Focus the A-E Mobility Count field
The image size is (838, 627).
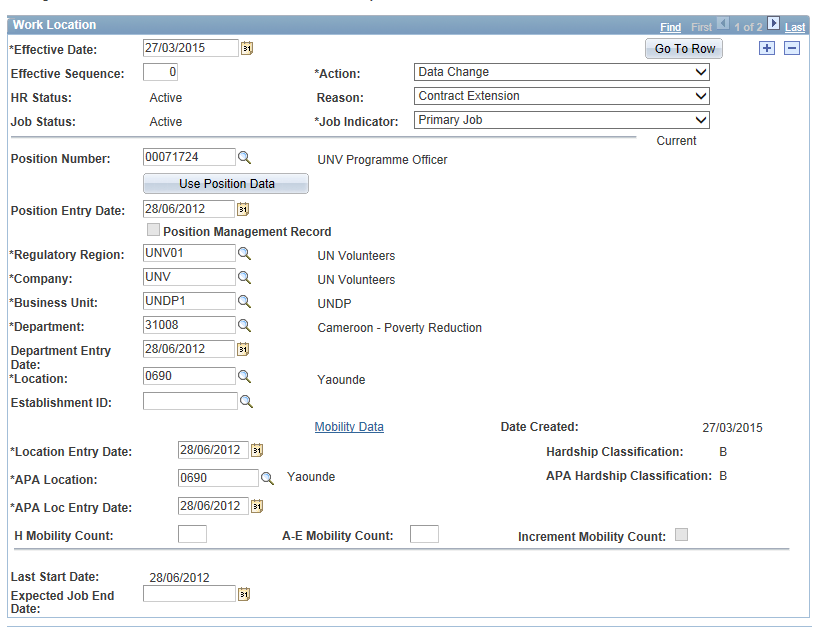[424, 534]
